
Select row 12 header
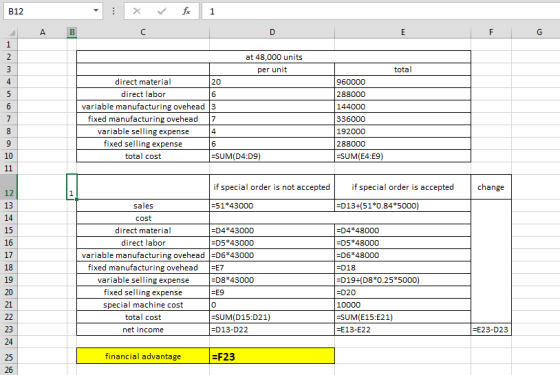[x=9, y=187]
